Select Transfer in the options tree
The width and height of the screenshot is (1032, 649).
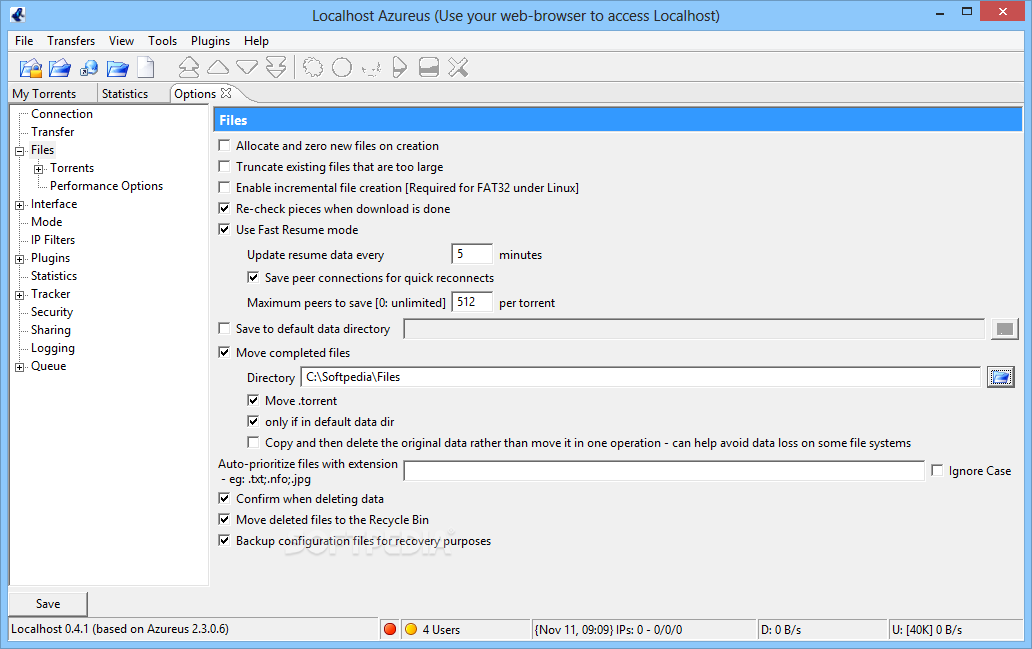click(x=53, y=132)
